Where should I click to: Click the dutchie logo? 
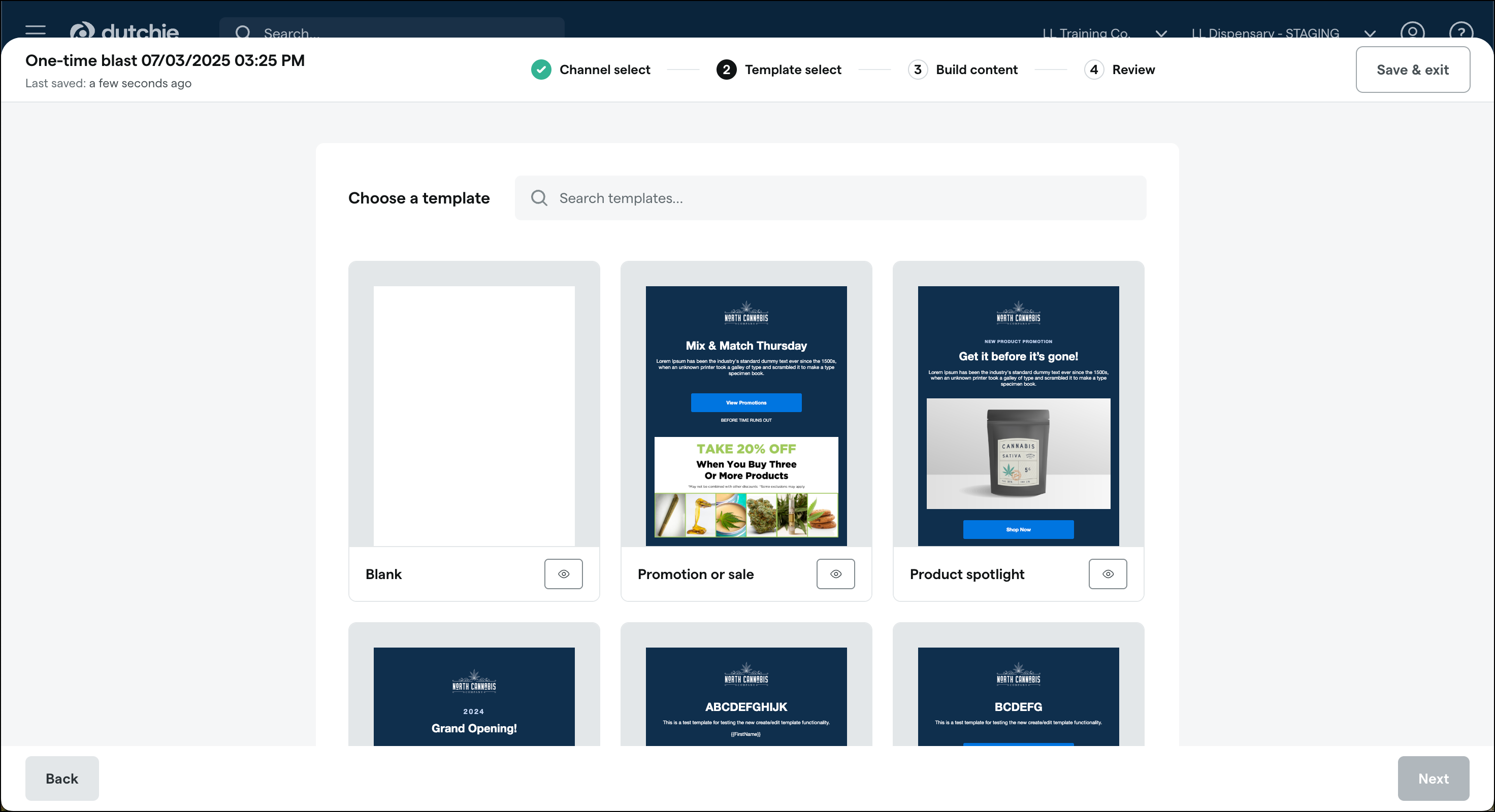tap(124, 31)
